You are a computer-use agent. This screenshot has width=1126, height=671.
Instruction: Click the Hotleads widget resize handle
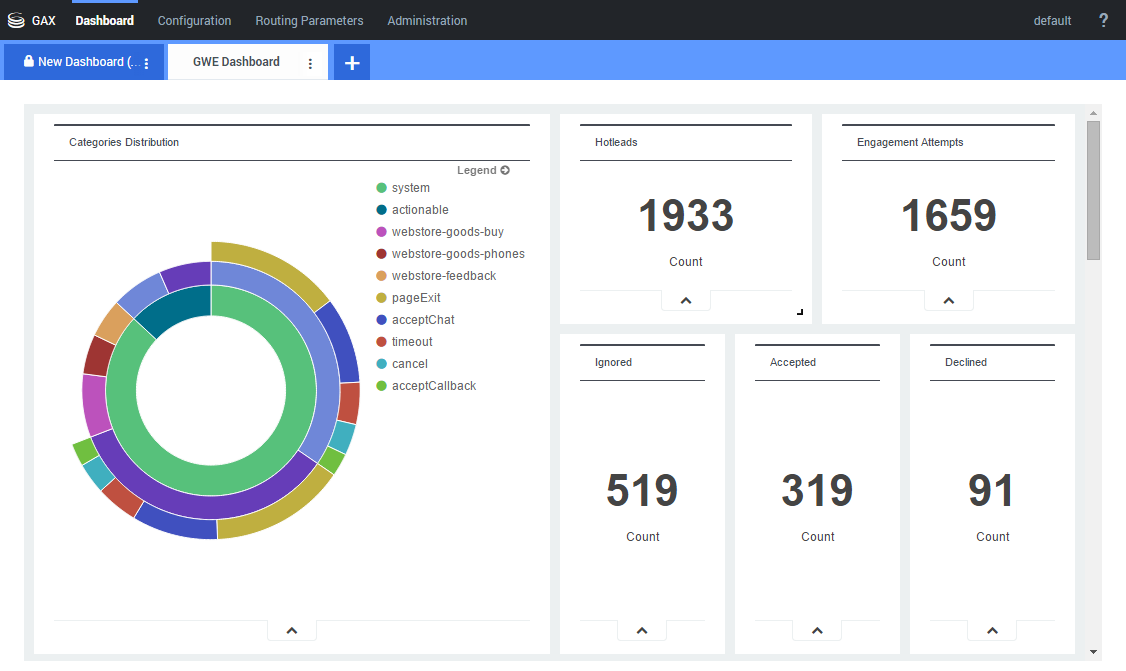pos(799,312)
